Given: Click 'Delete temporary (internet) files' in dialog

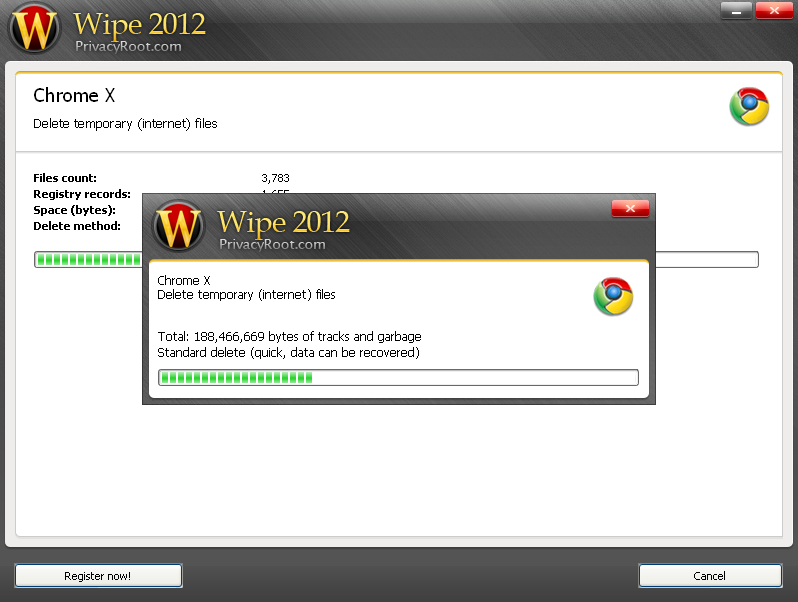Looking at the screenshot, I should 246,295.
